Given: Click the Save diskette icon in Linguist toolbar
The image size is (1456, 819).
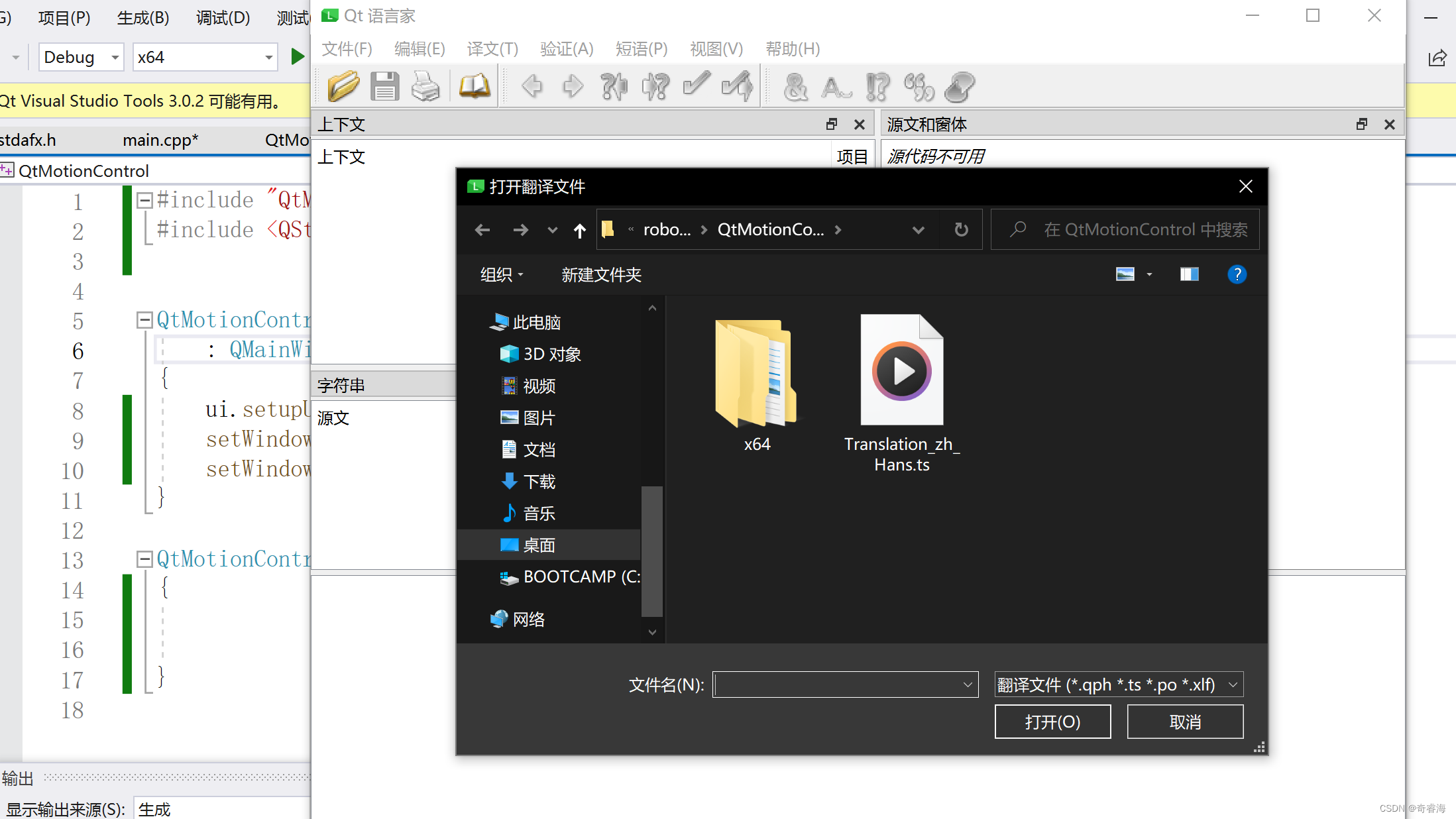Looking at the screenshot, I should click(384, 86).
